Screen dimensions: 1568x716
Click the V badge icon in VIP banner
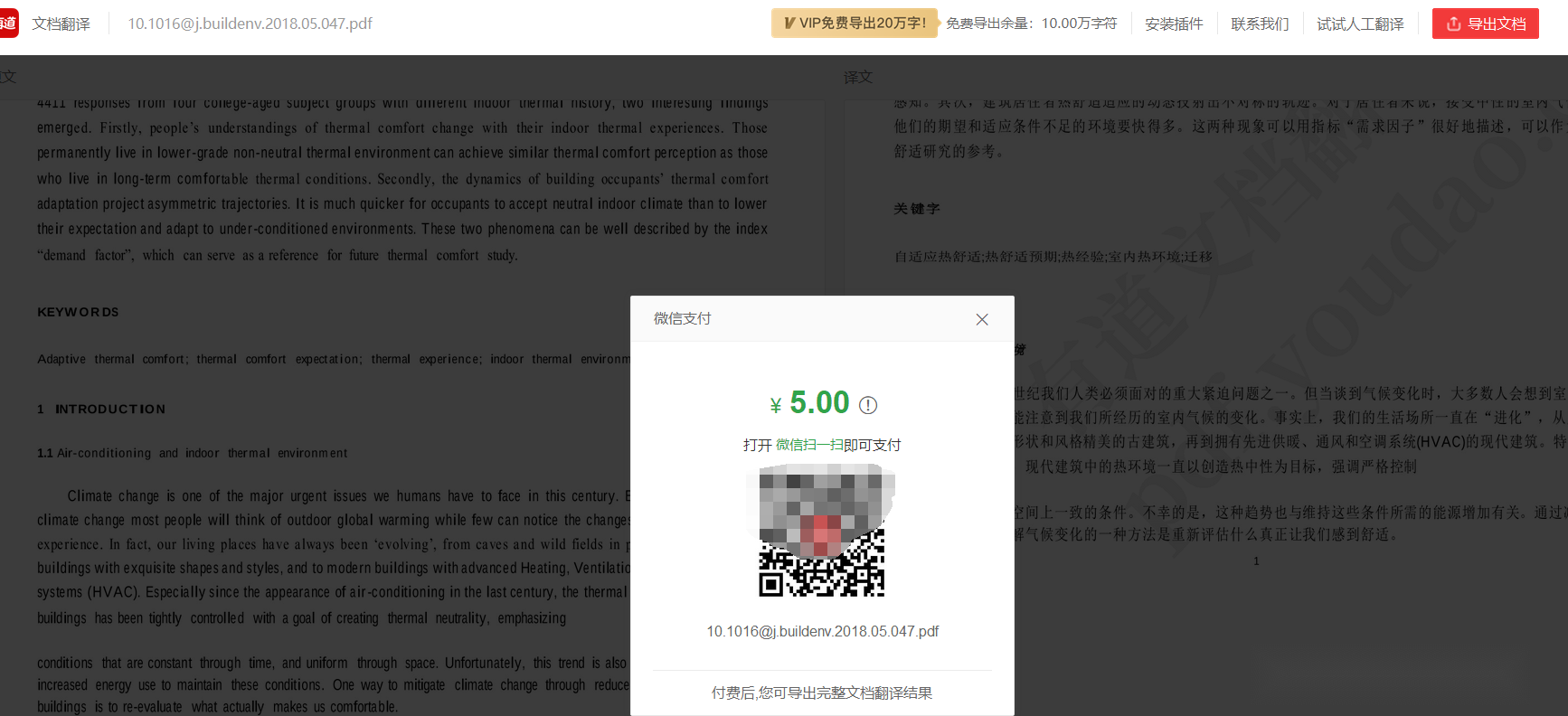[x=789, y=24]
